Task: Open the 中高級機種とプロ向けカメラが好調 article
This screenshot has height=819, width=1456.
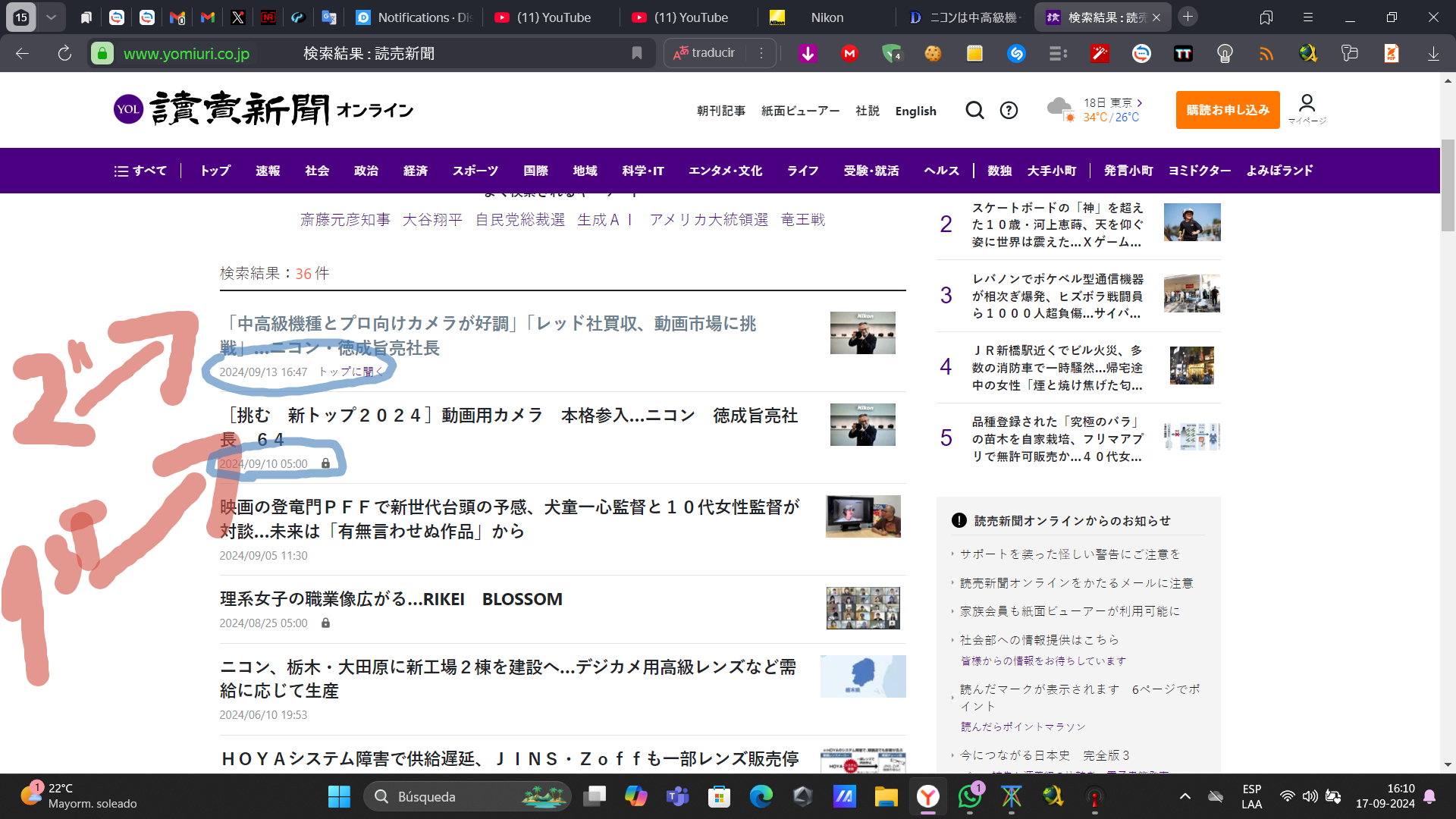Action: (x=488, y=336)
